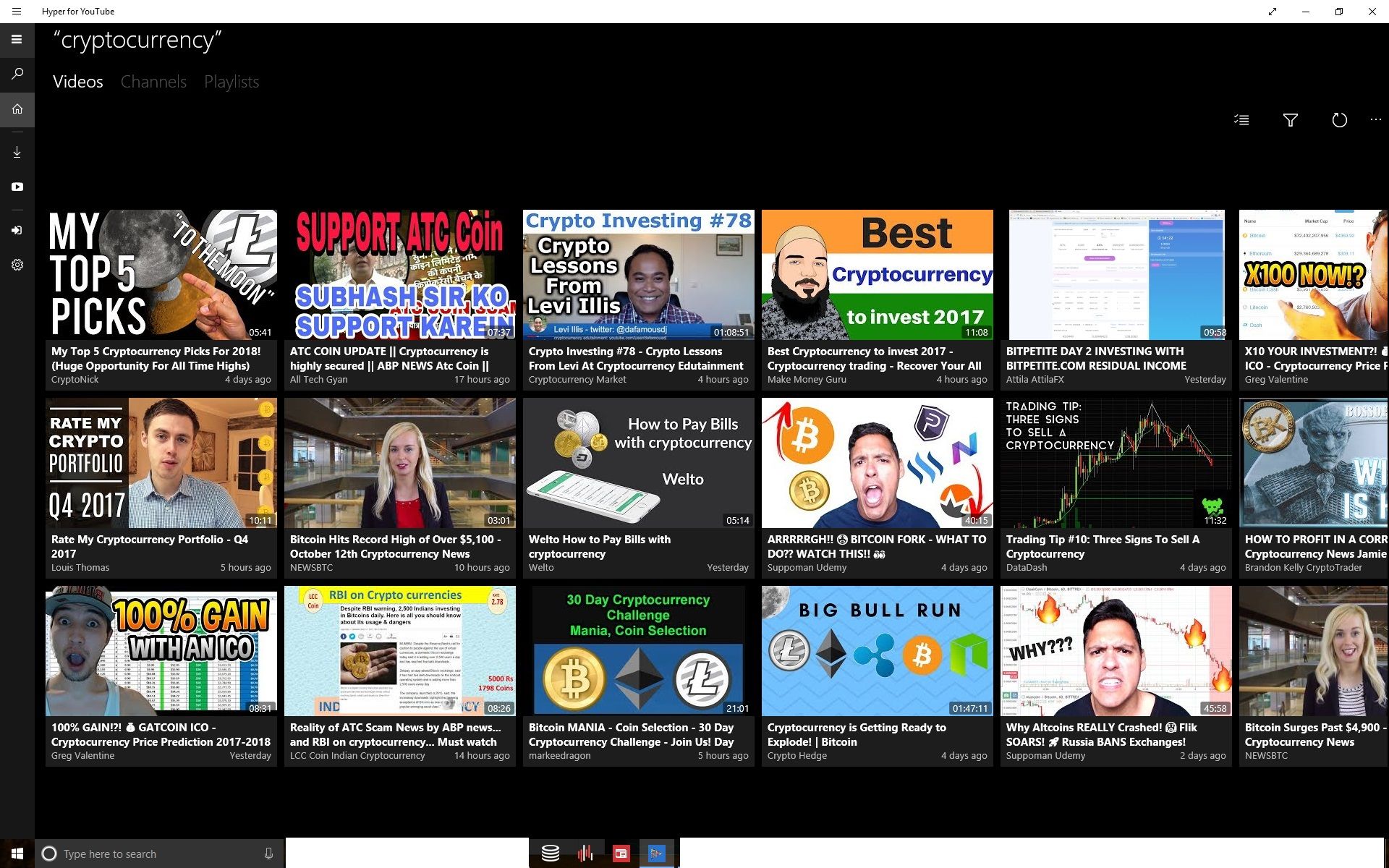Open Rate My Crypto Portfolio thumbnail
1389x868 pixels.
click(161, 463)
